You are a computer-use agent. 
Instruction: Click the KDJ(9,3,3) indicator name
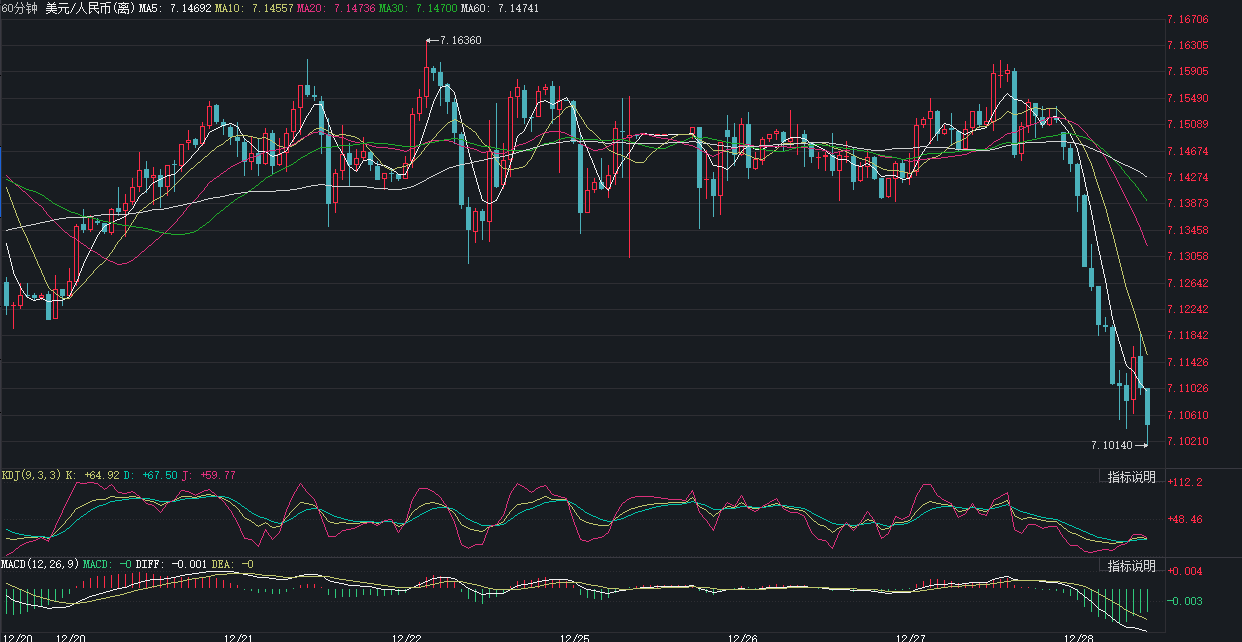pyautogui.click(x=31, y=475)
